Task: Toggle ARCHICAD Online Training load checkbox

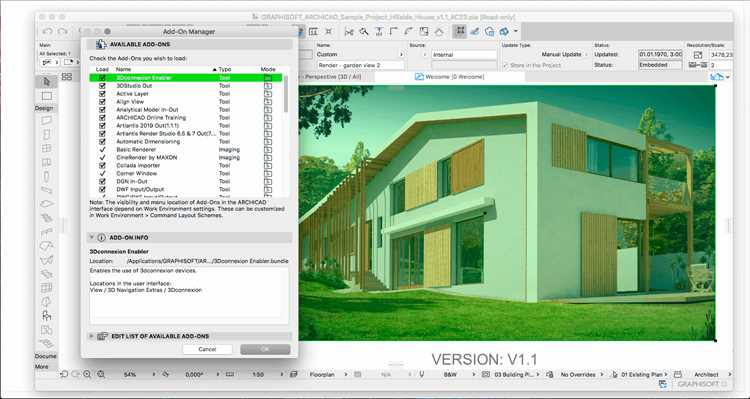Action: click(102, 118)
